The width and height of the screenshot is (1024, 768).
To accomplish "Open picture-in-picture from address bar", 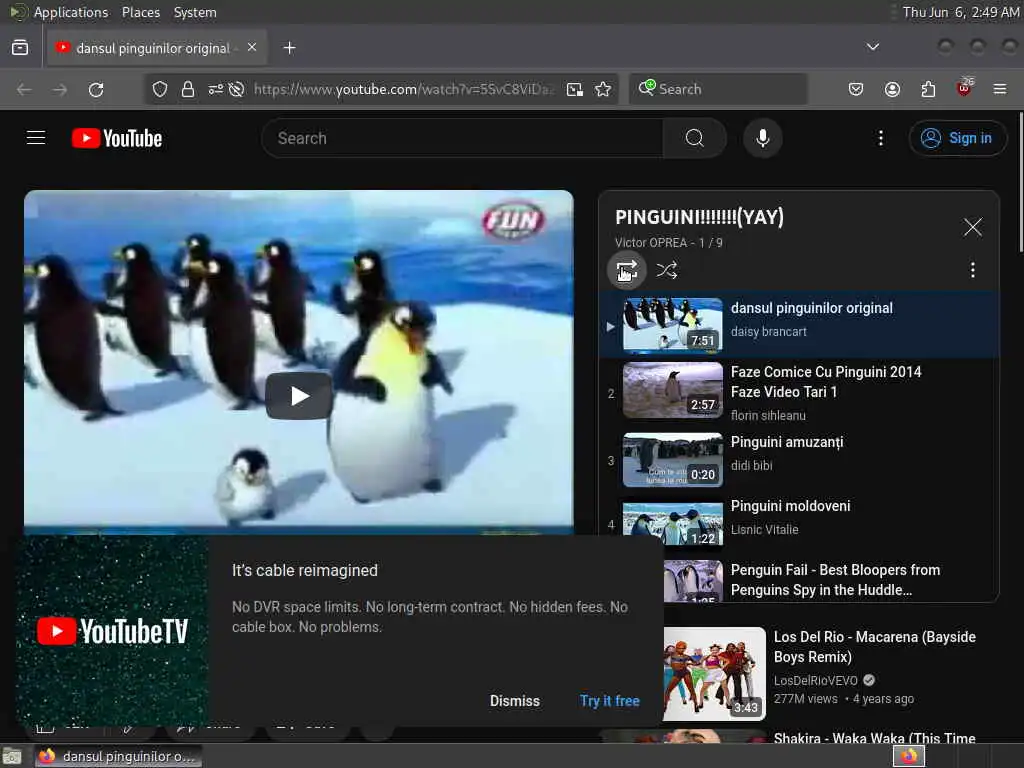I will click(x=575, y=89).
